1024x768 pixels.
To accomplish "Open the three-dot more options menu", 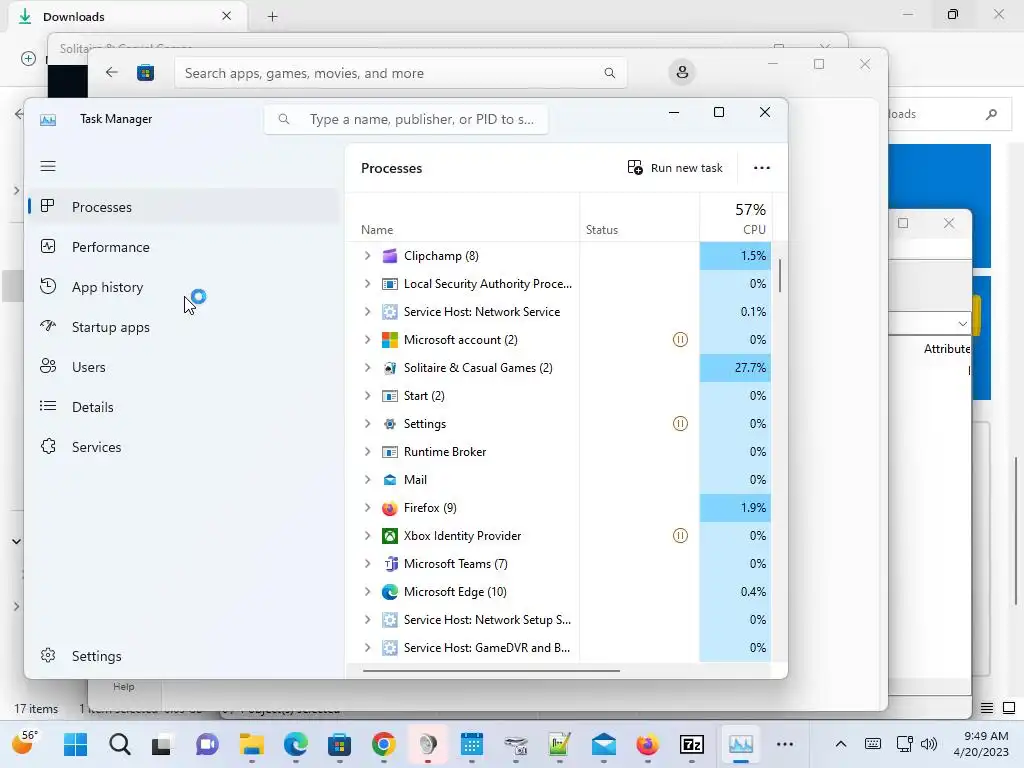I will [x=761, y=168].
